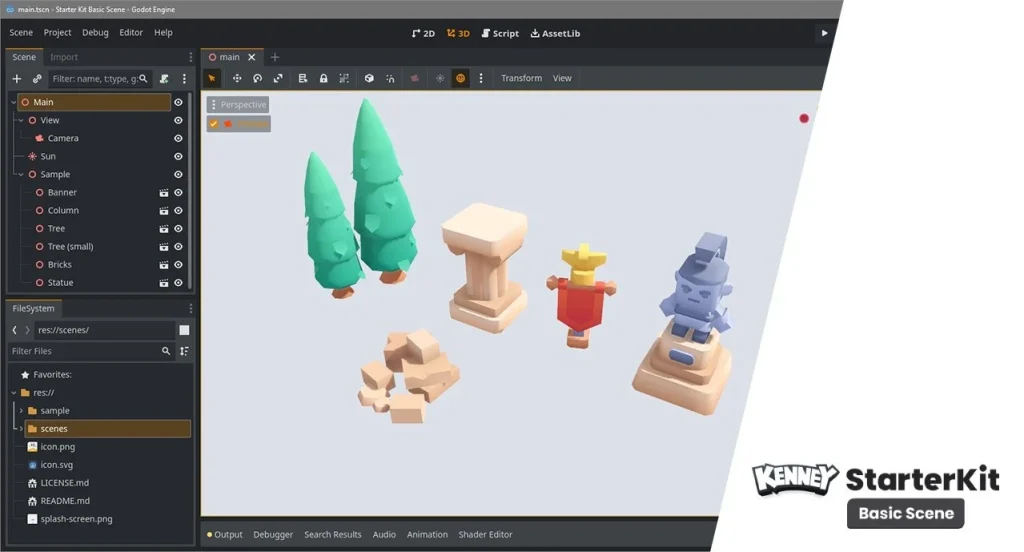Toggle the preview environment globe icon
1024x552 pixels.
pos(460,78)
